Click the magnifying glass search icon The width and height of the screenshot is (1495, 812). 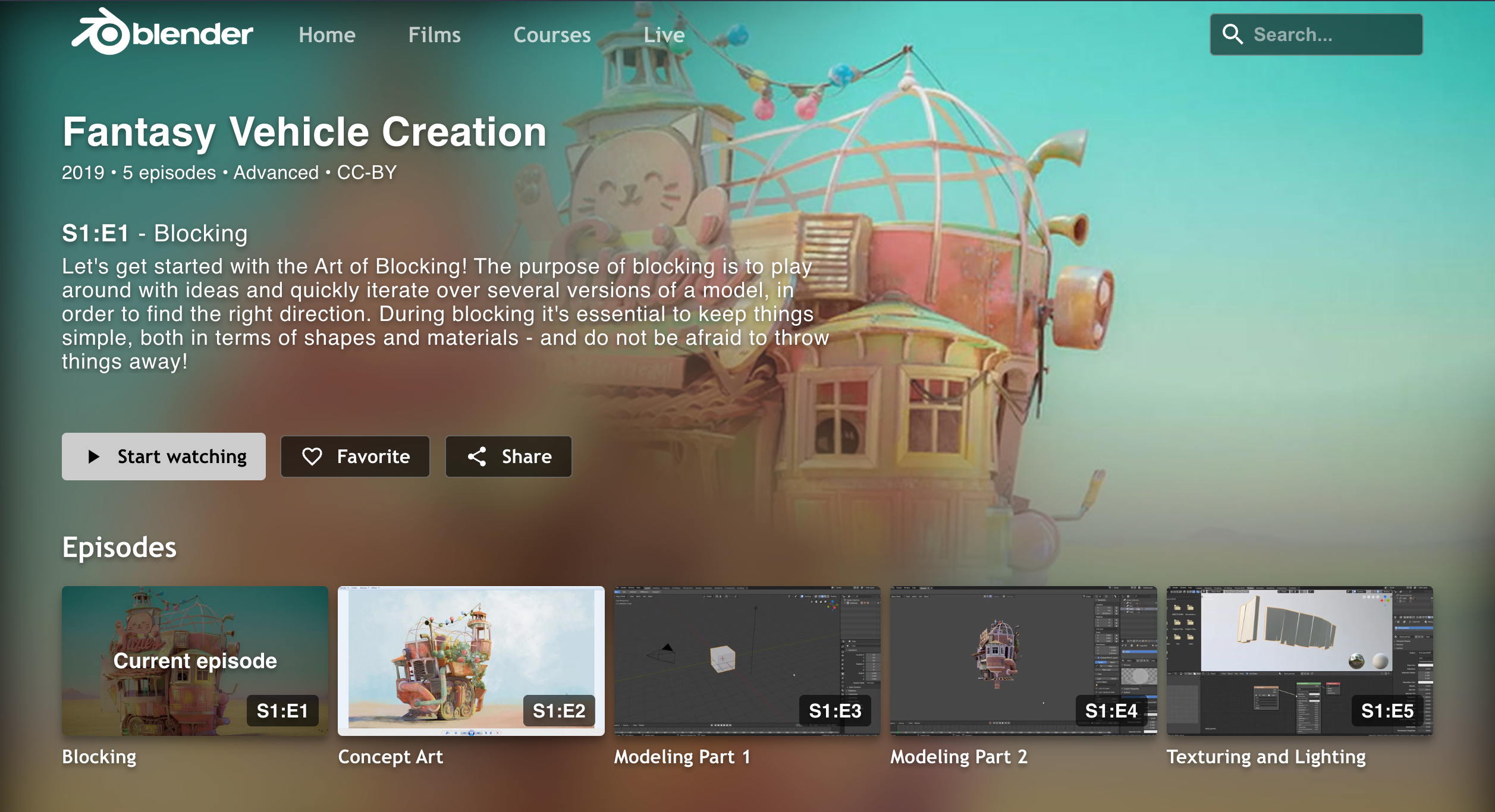(1232, 34)
